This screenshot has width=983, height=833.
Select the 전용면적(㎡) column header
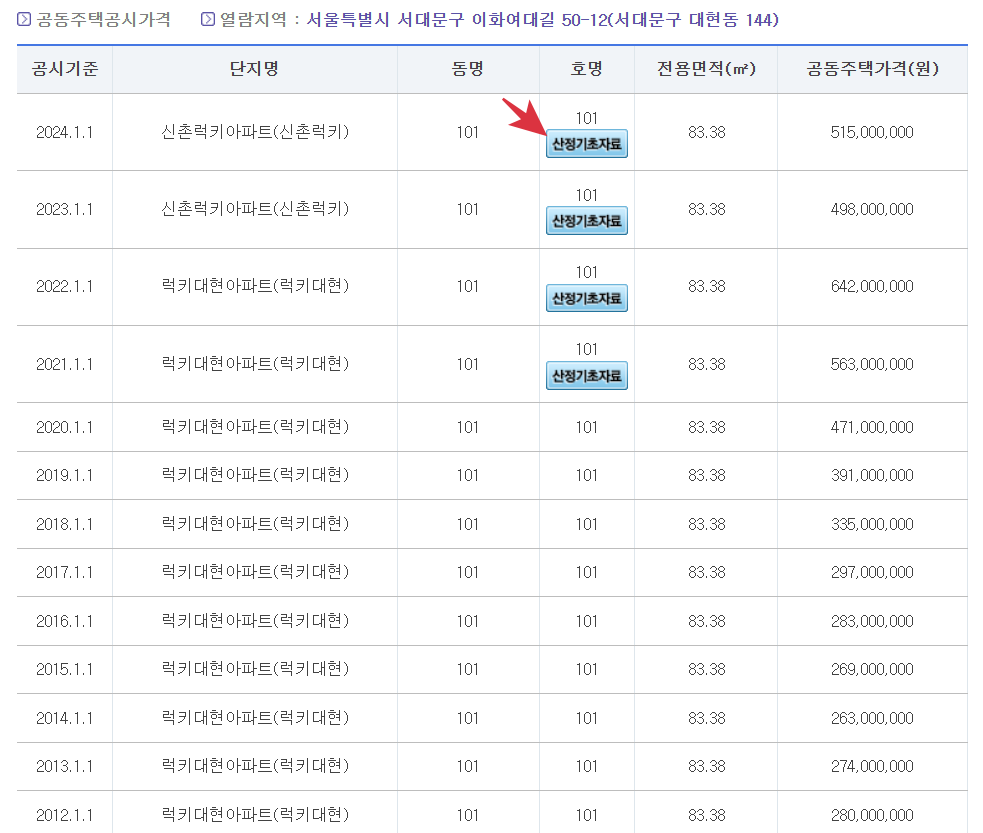(706, 69)
